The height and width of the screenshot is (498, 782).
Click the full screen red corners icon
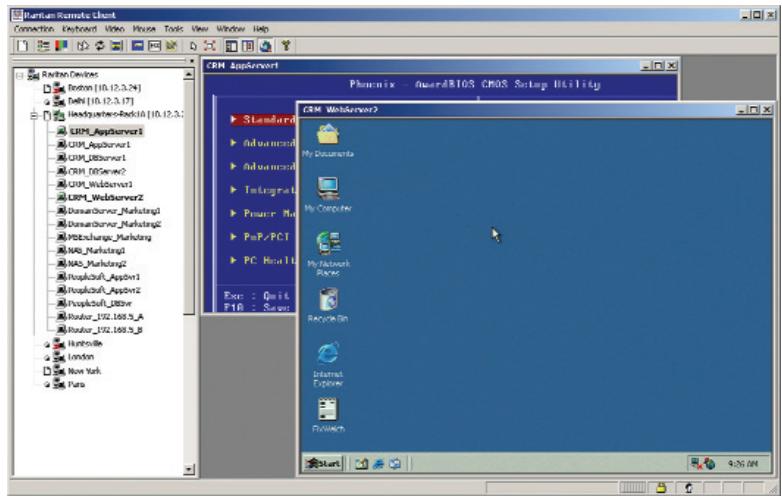tap(210, 46)
